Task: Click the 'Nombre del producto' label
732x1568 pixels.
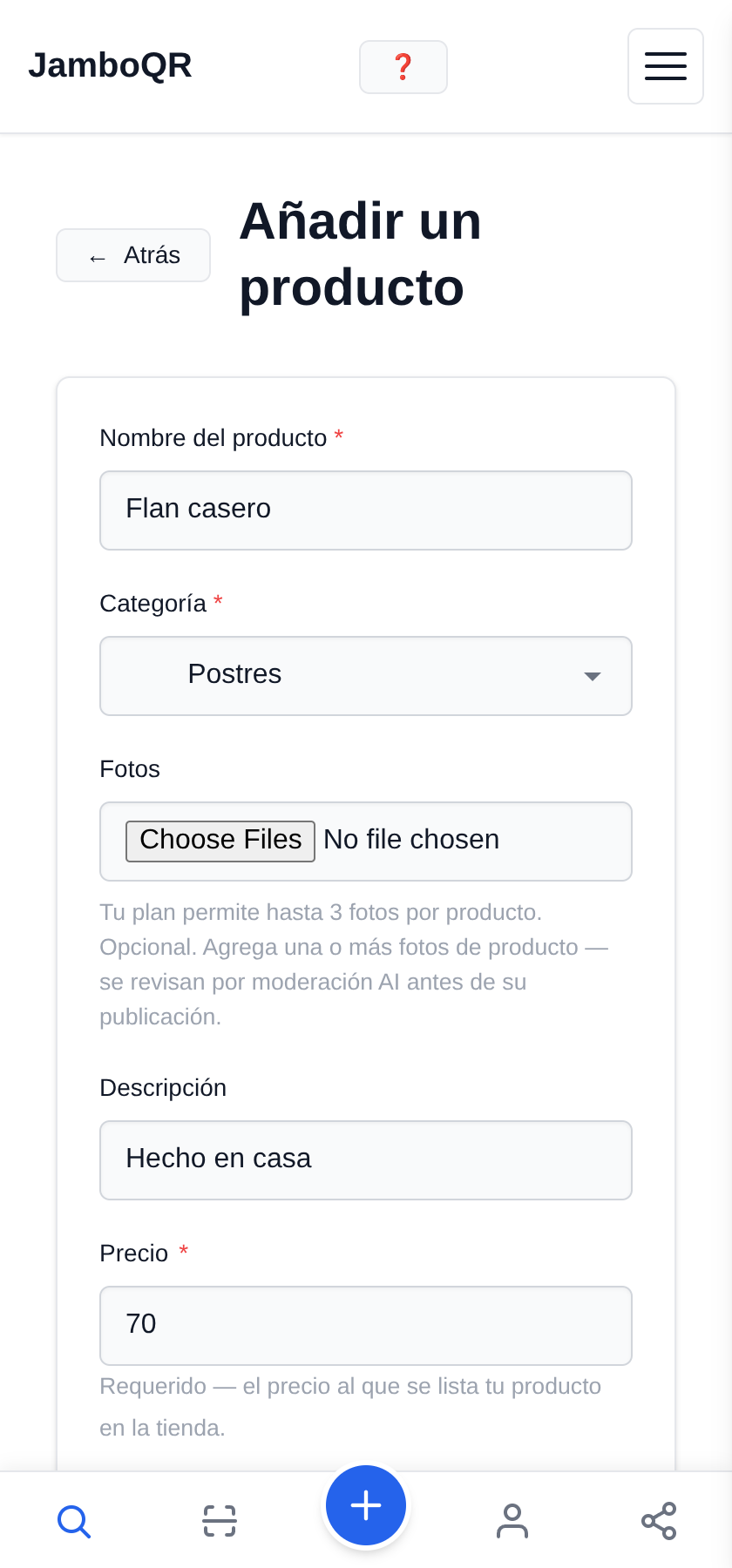Action: pos(213,437)
